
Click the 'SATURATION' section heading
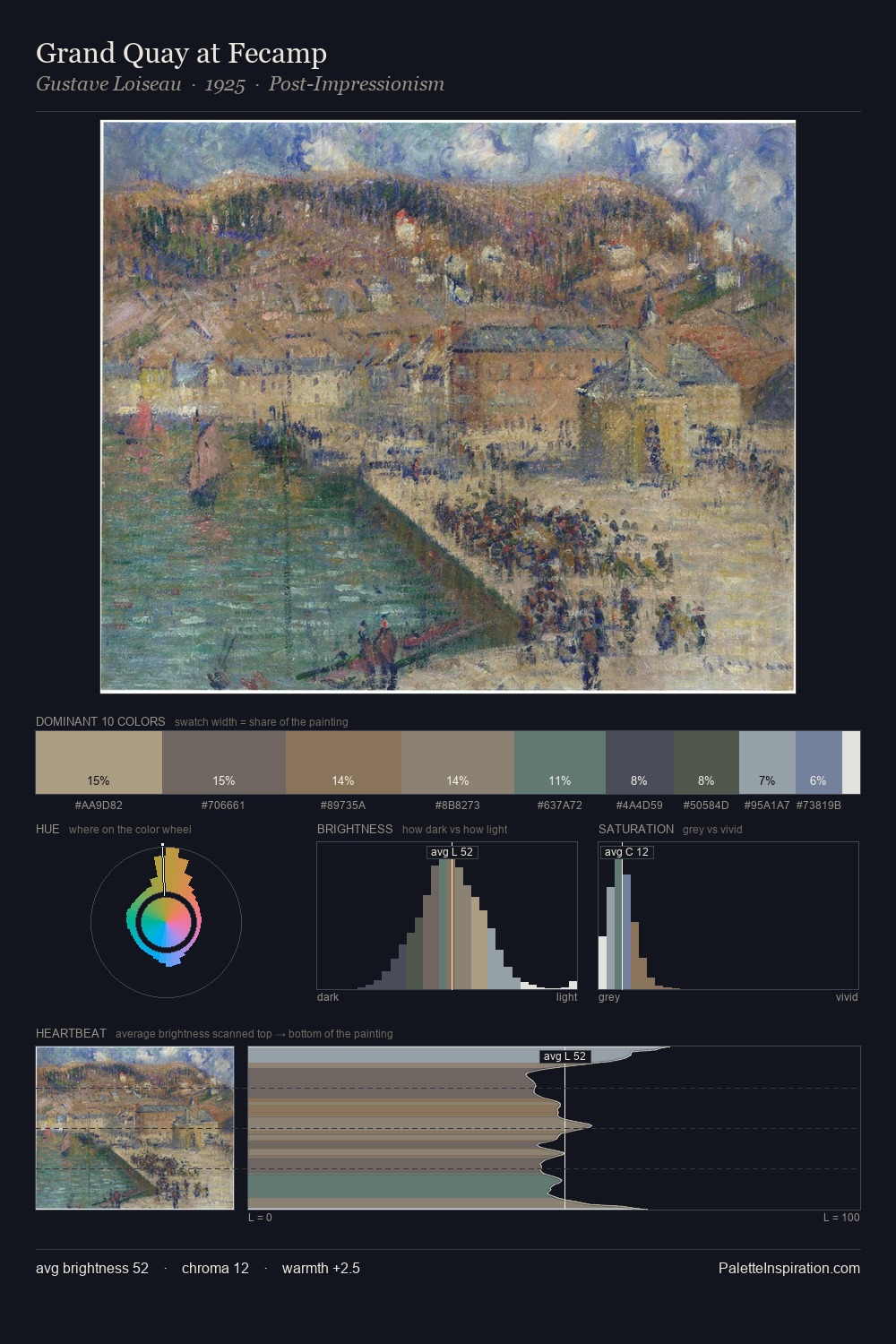pyautogui.click(x=636, y=829)
